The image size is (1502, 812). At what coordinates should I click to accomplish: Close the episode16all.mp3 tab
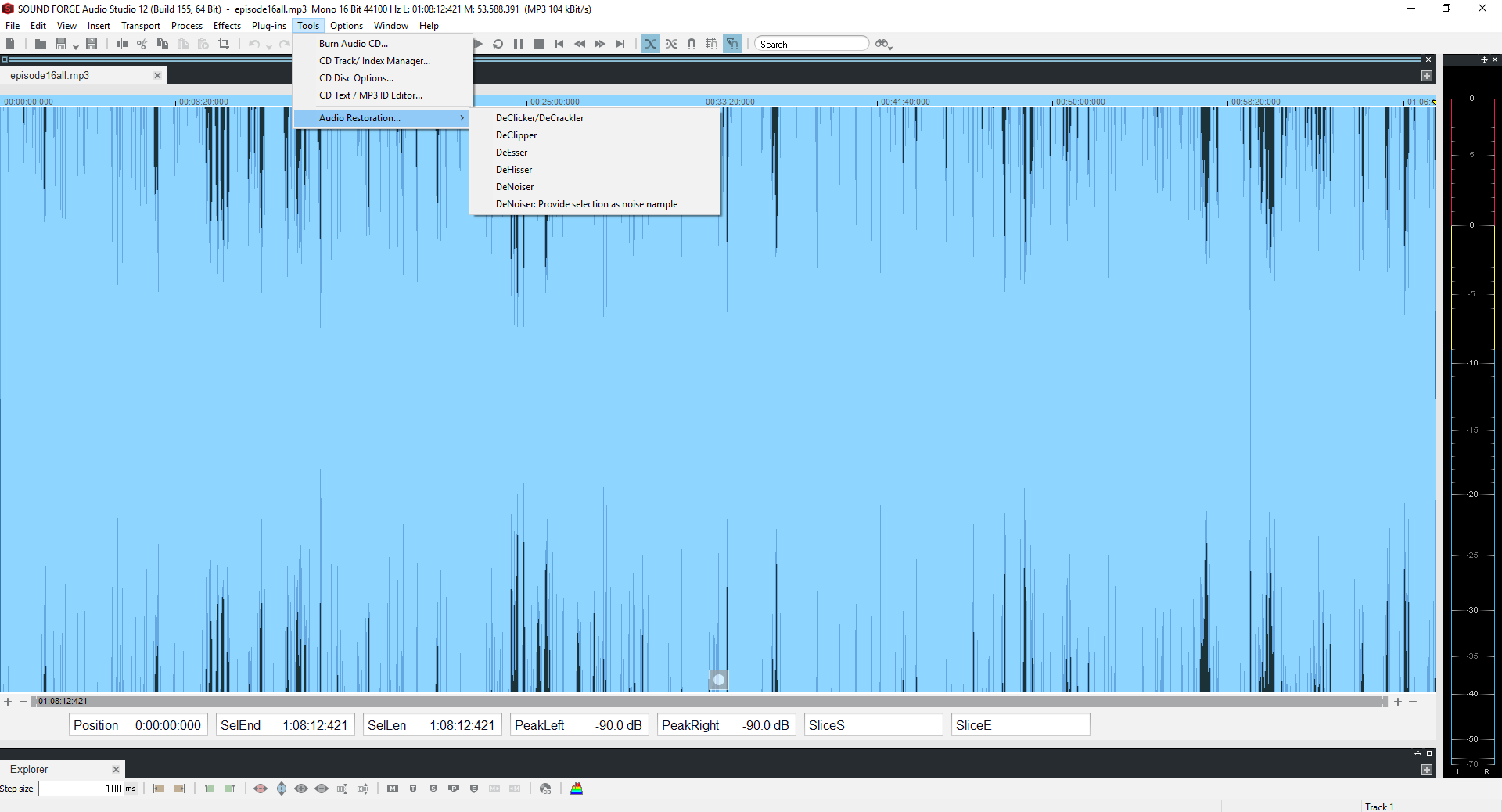point(157,76)
